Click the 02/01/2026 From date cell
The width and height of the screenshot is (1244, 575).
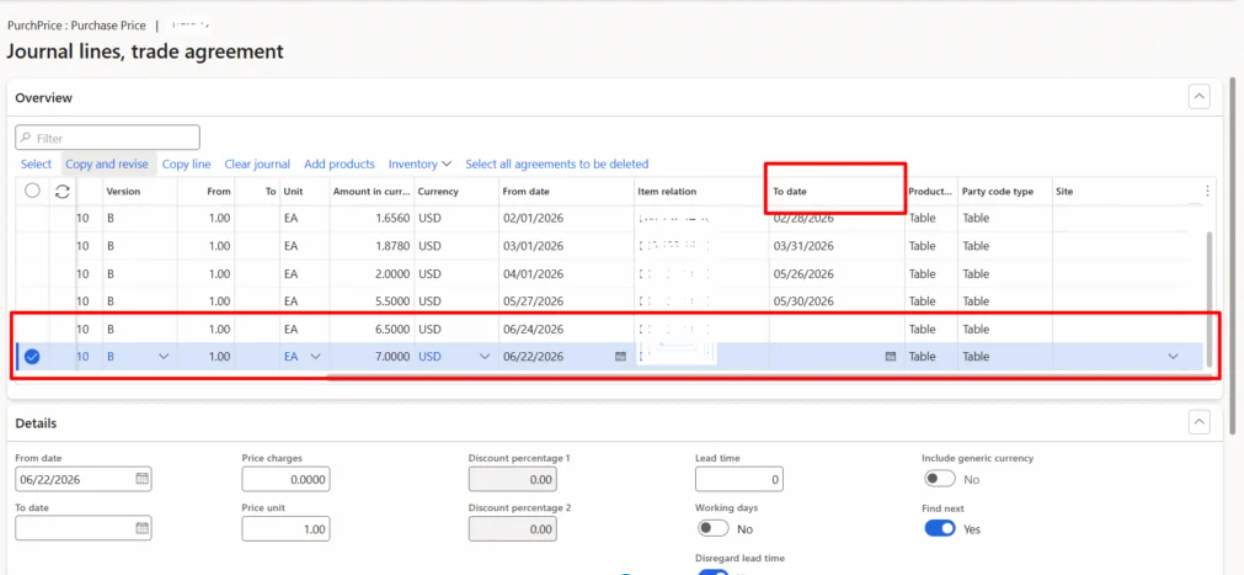(x=566, y=218)
